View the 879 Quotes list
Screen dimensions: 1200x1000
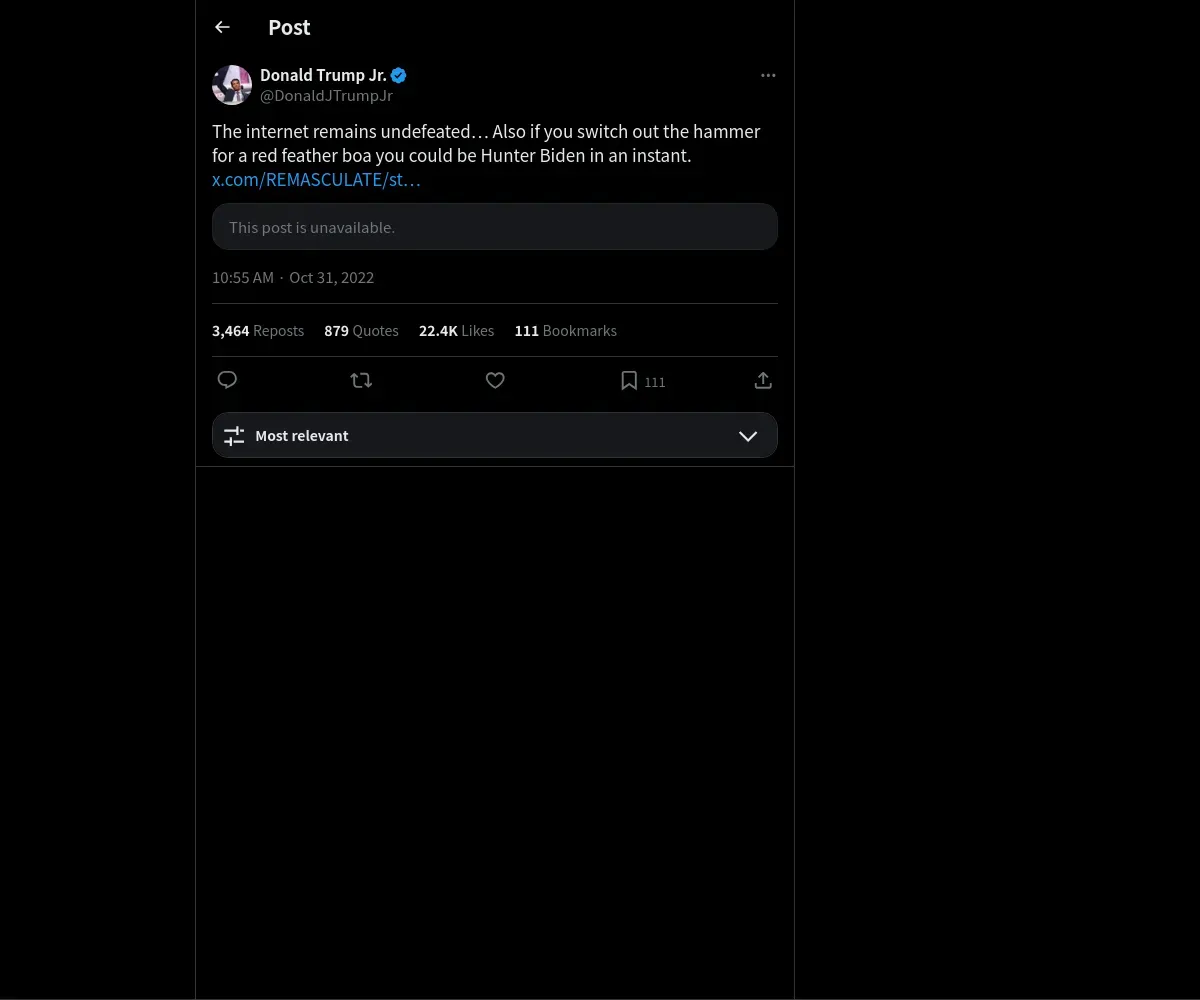361,331
